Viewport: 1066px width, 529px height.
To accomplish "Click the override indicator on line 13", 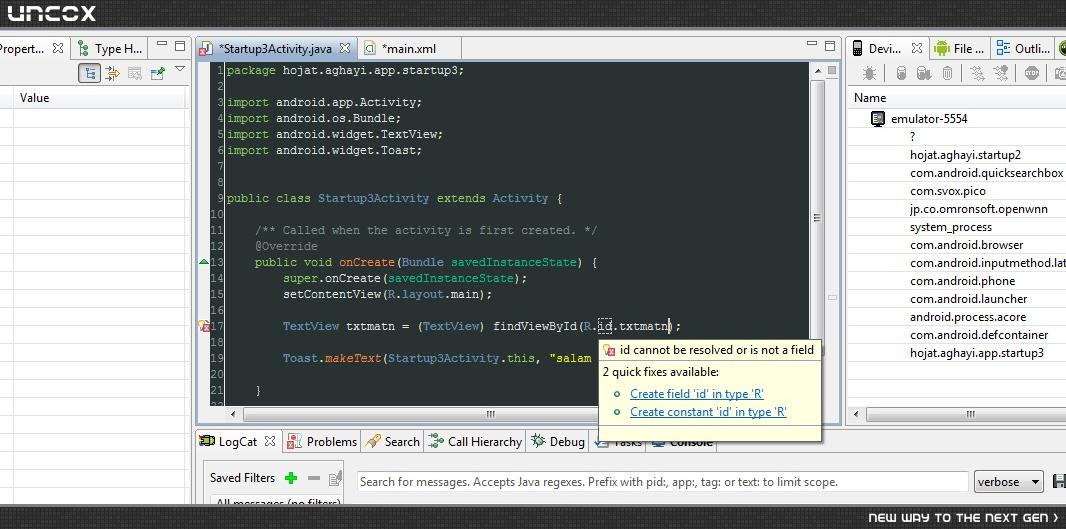I will [203, 262].
